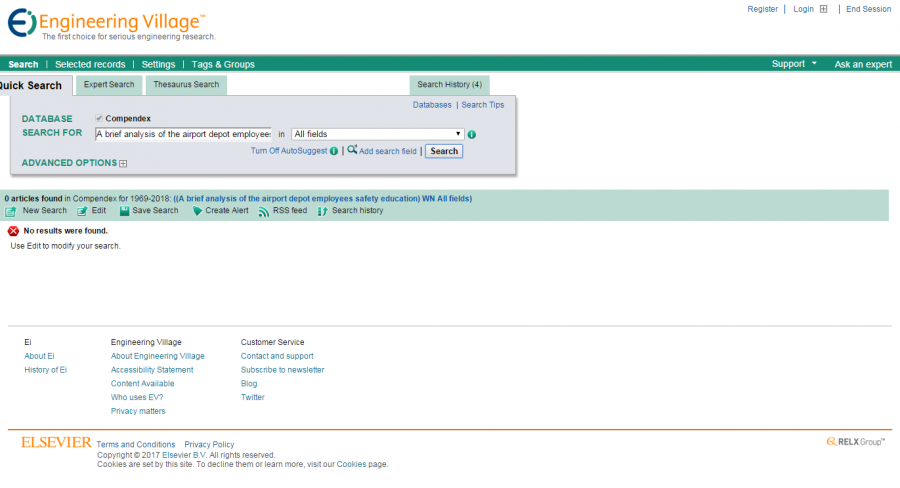The image size is (900, 488).
Task: Click the Elsevier B.V. copyright link
Action: click(x=184, y=455)
